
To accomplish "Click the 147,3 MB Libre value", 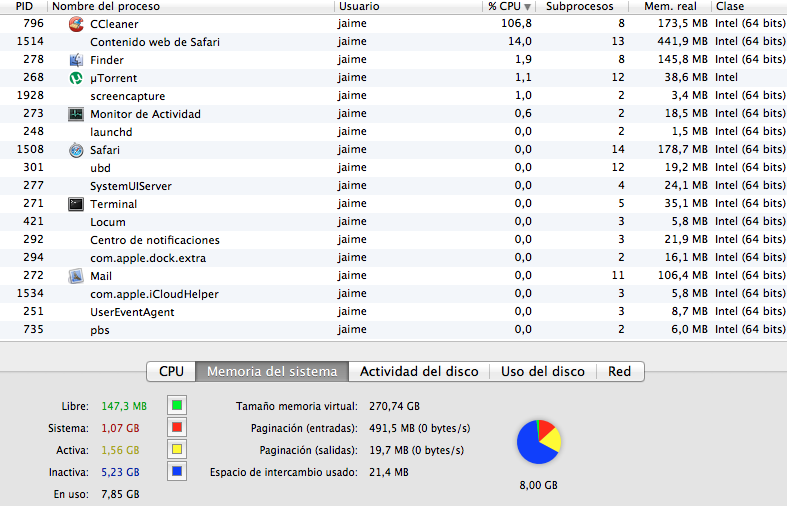I will click(x=124, y=406).
